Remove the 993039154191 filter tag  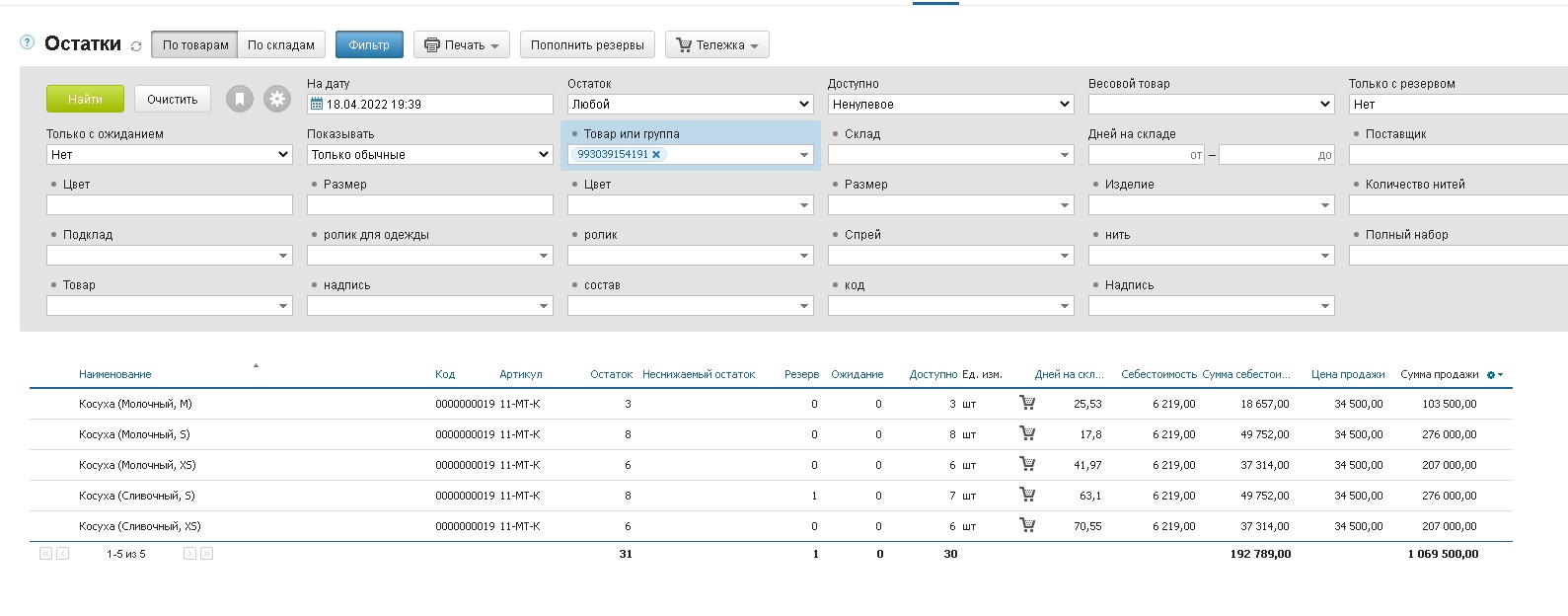tap(656, 154)
